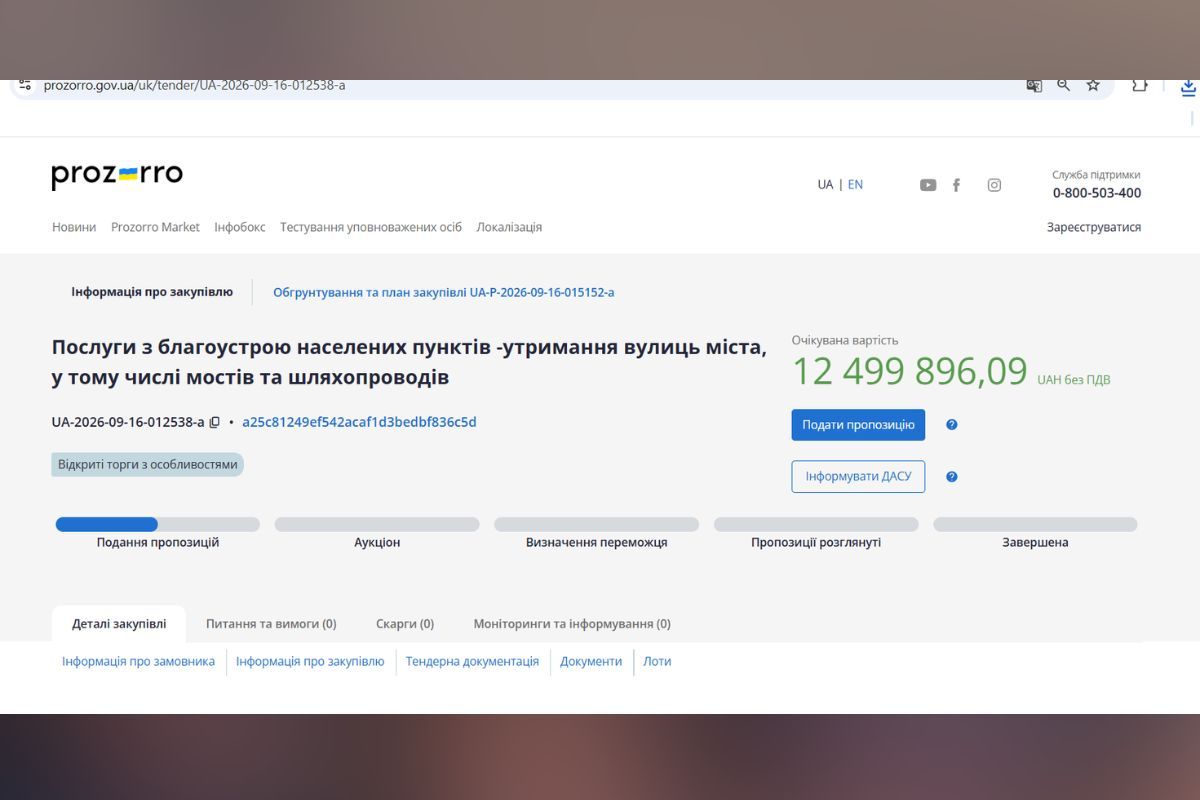Switch language to UA

coord(825,185)
